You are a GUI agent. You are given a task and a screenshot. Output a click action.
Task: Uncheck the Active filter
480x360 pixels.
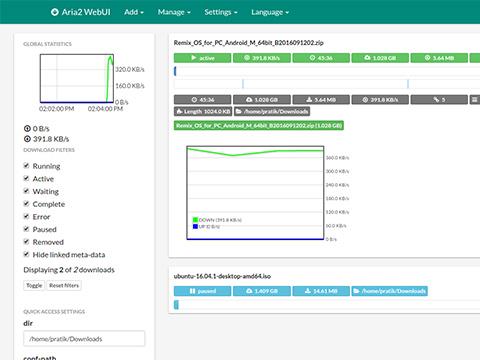coord(26,178)
